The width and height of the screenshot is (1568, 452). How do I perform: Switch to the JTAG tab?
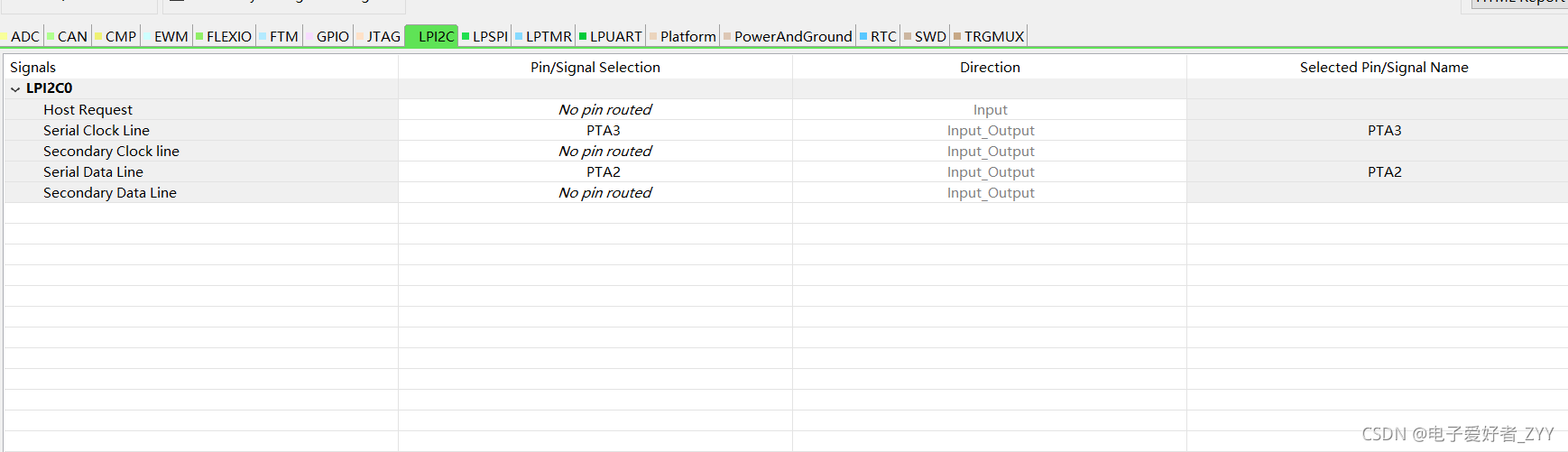click(x=379, y=36)
